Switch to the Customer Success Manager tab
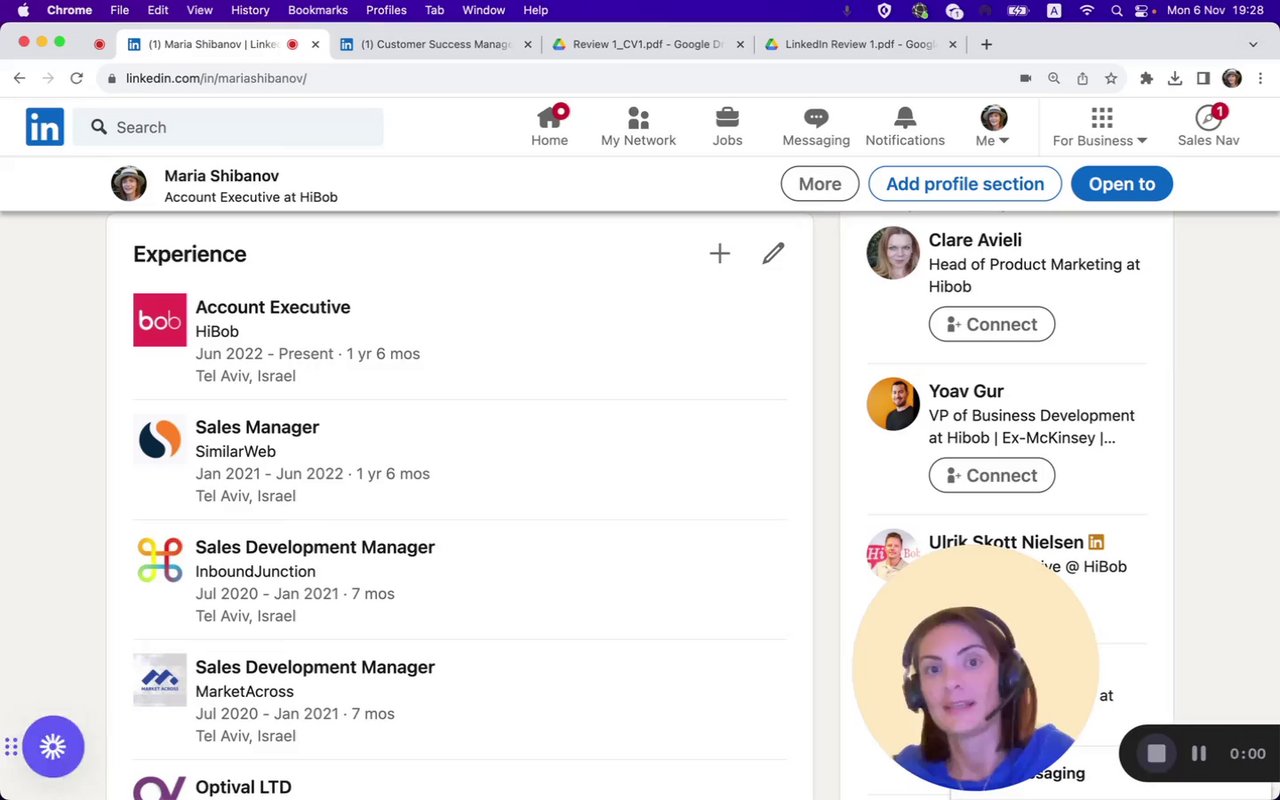 [x=436, y=44]
